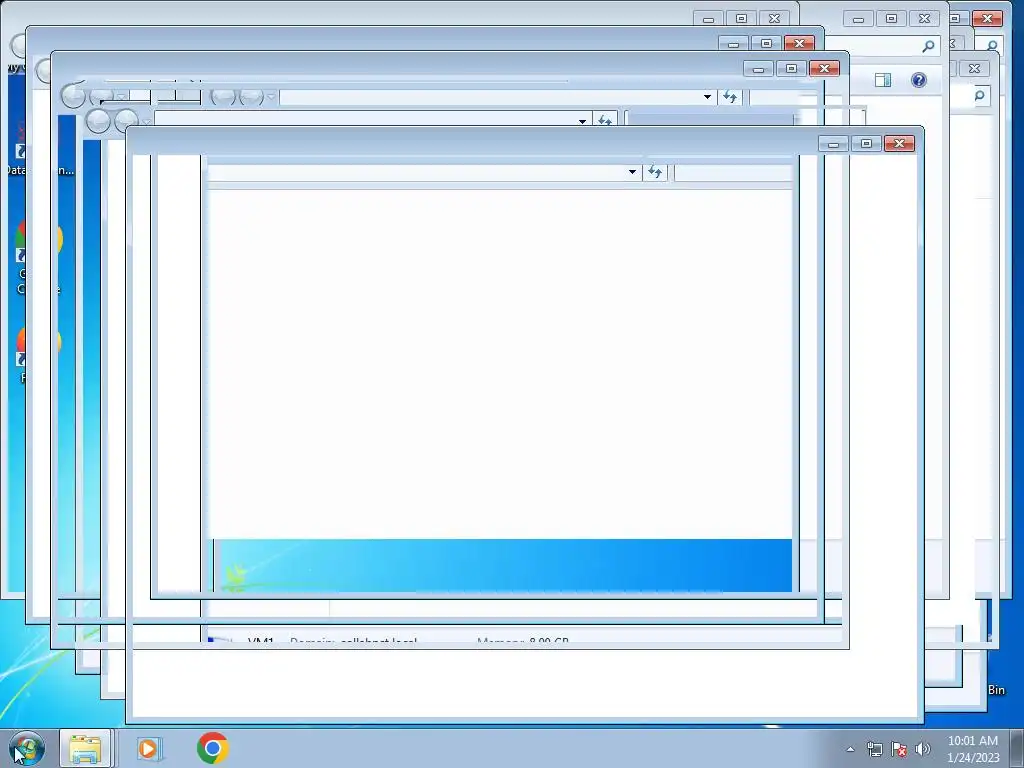Click the volume speaker tray icon
Viewport: 1024px width, 768px height.
922,749
